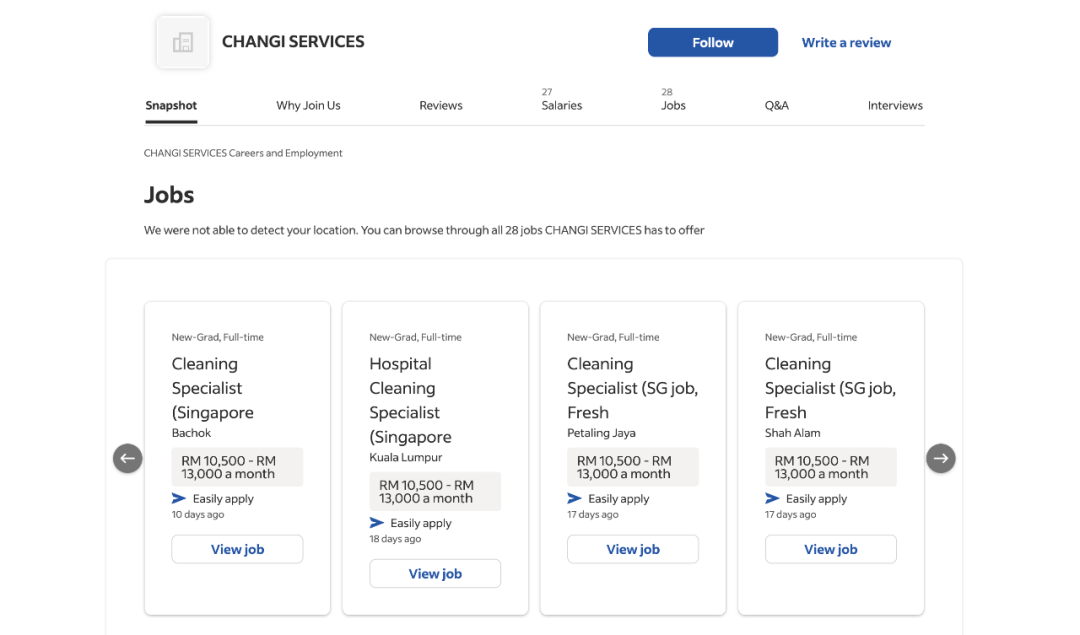Click Easily apply arrow icon on Petaling Jaya card

(574, 498)
